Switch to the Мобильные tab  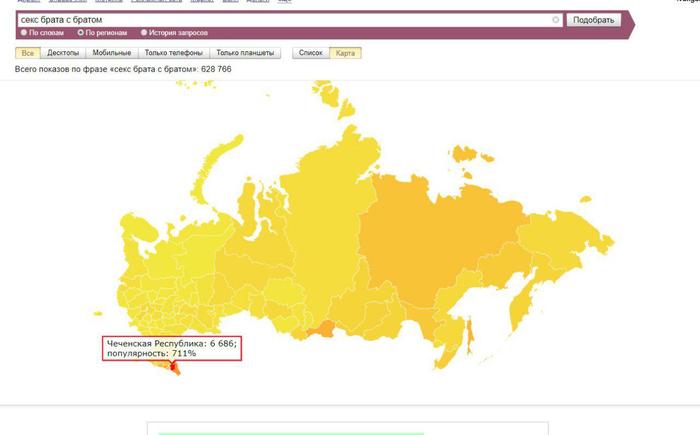(x=111, y=53)
